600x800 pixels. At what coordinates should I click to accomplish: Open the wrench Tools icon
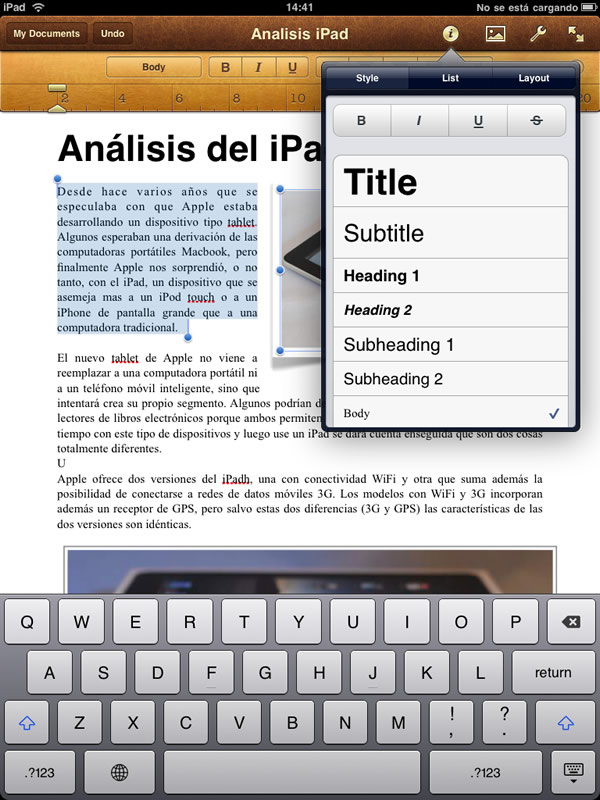click(x=538, y=34)
